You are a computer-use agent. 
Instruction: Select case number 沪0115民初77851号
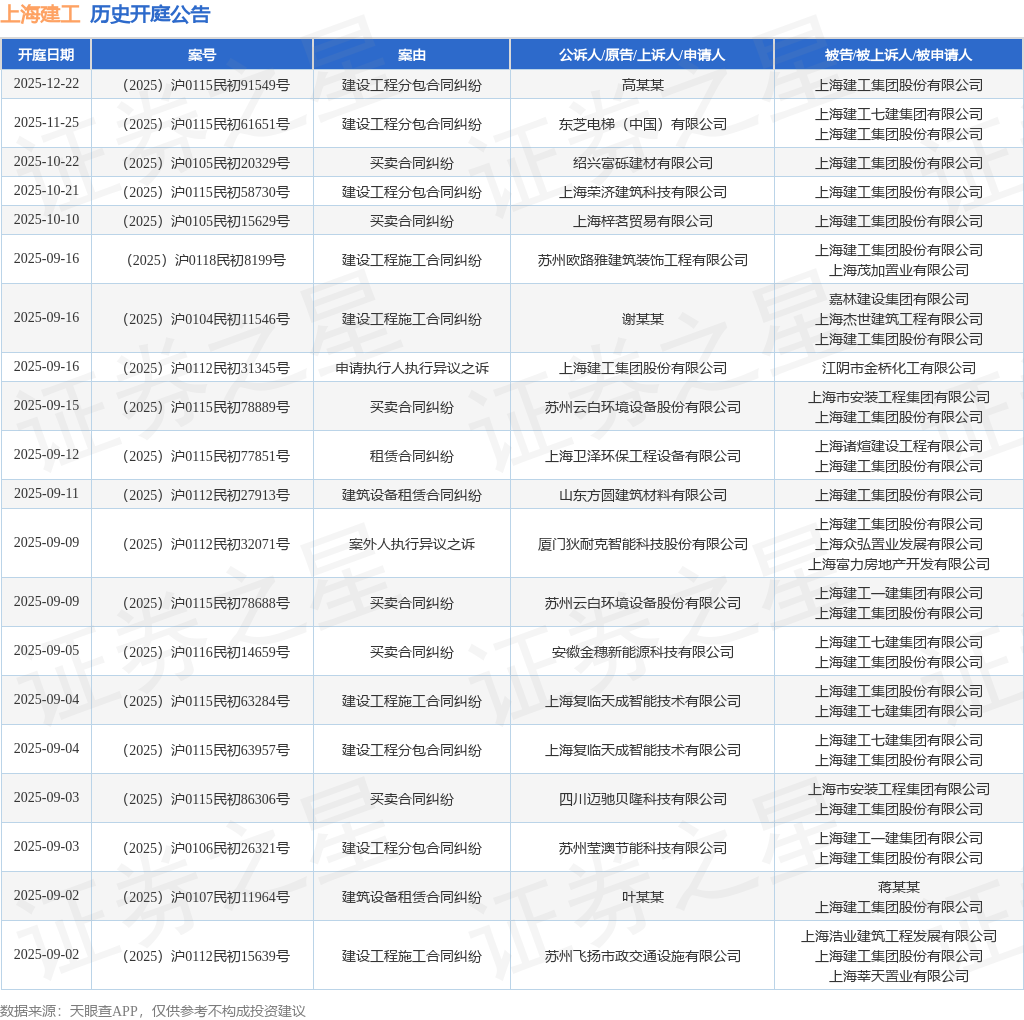coord(206,456)
